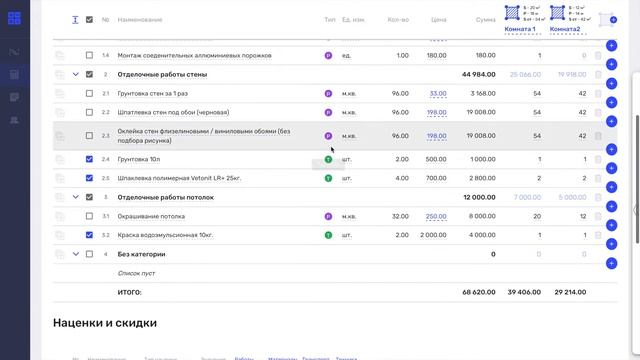Delete row Окрашивание потолка
Viewport: 640px width, 360px height.
click(598, 216)
